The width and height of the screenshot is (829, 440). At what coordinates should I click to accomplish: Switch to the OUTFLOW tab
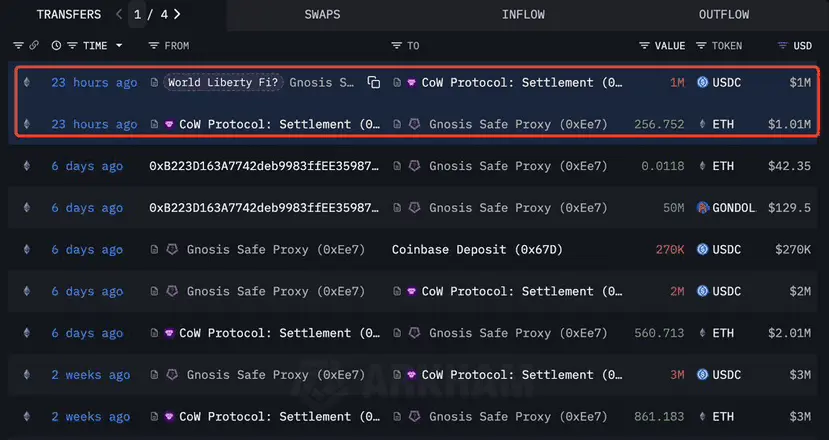click(x=724, y=15)
